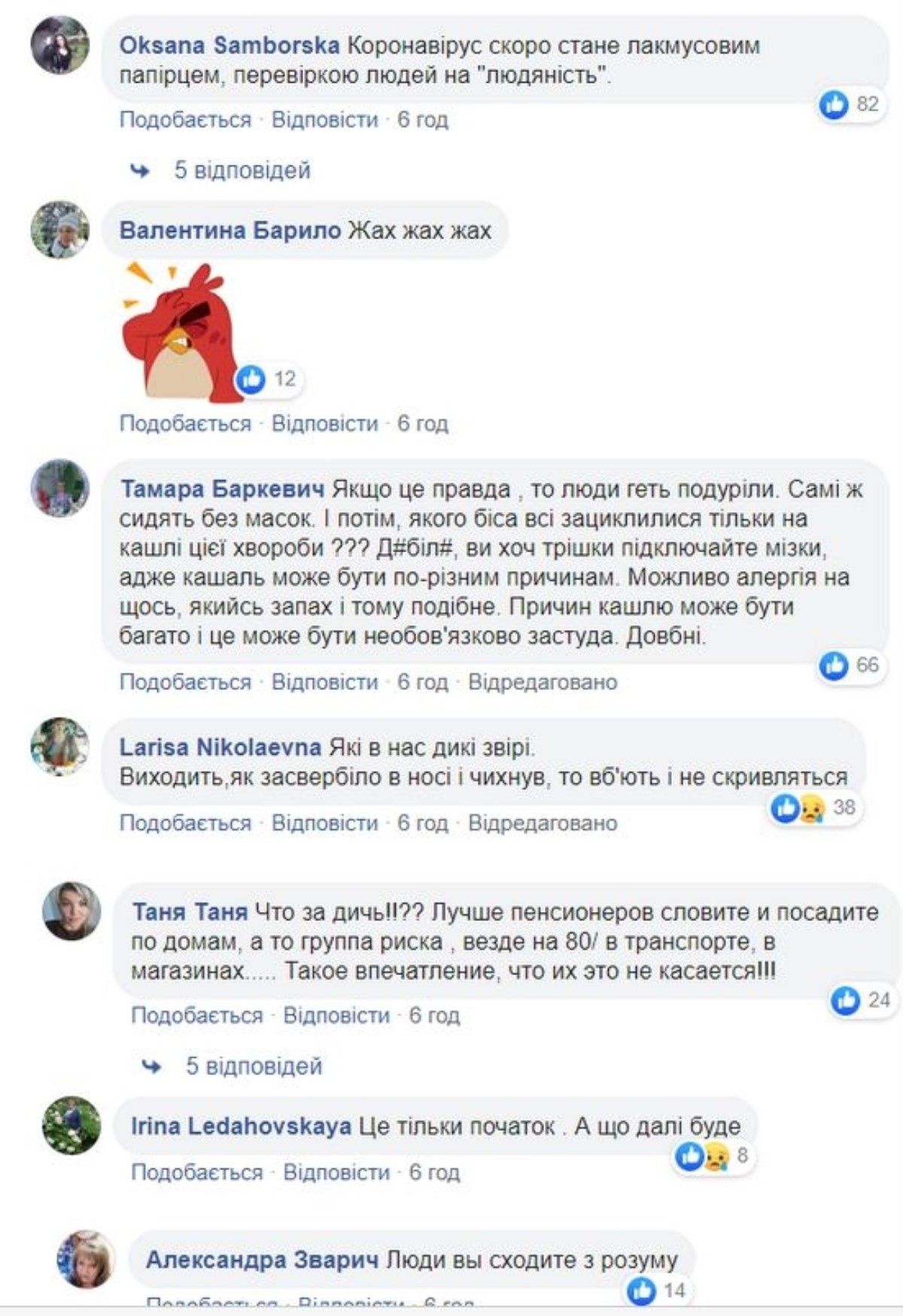Click Larisa Nikolaevna's profile avatar
The height and width of the screenshot is (1316, 903).
click(59, 746)
